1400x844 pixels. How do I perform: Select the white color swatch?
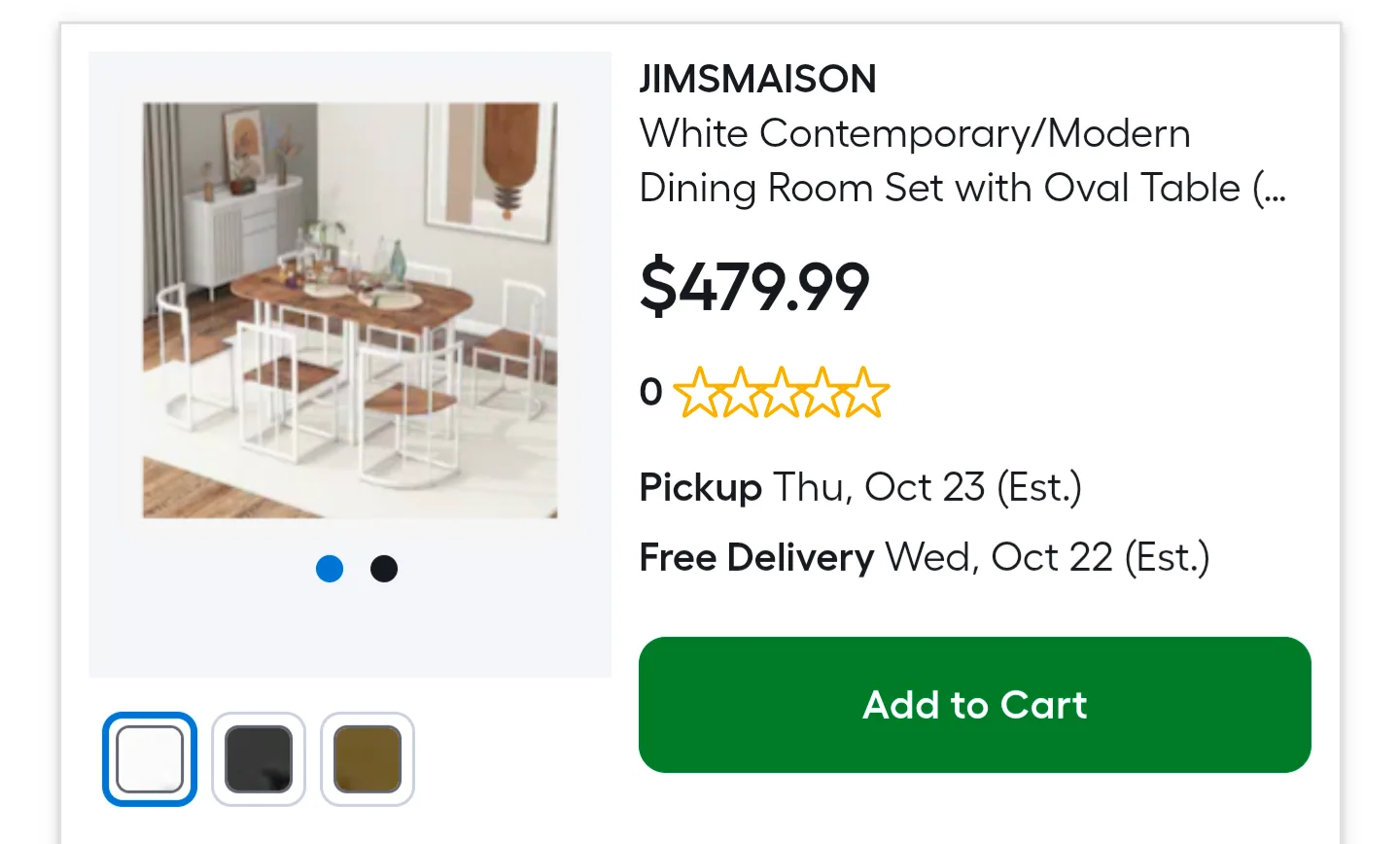149,757
